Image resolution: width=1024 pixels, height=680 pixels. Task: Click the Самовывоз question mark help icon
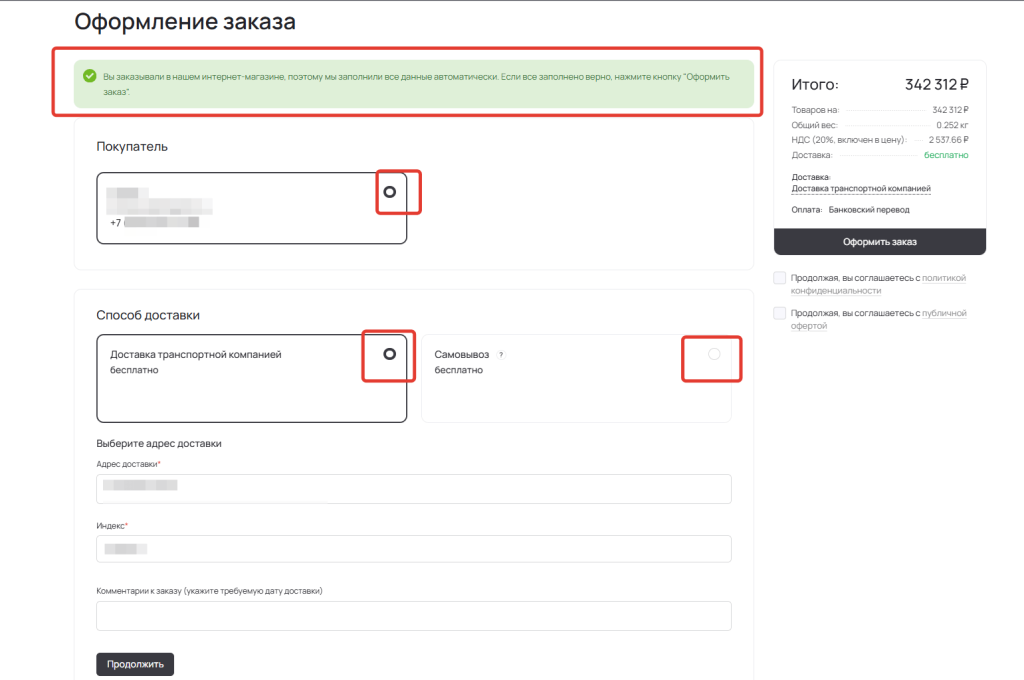501,355
